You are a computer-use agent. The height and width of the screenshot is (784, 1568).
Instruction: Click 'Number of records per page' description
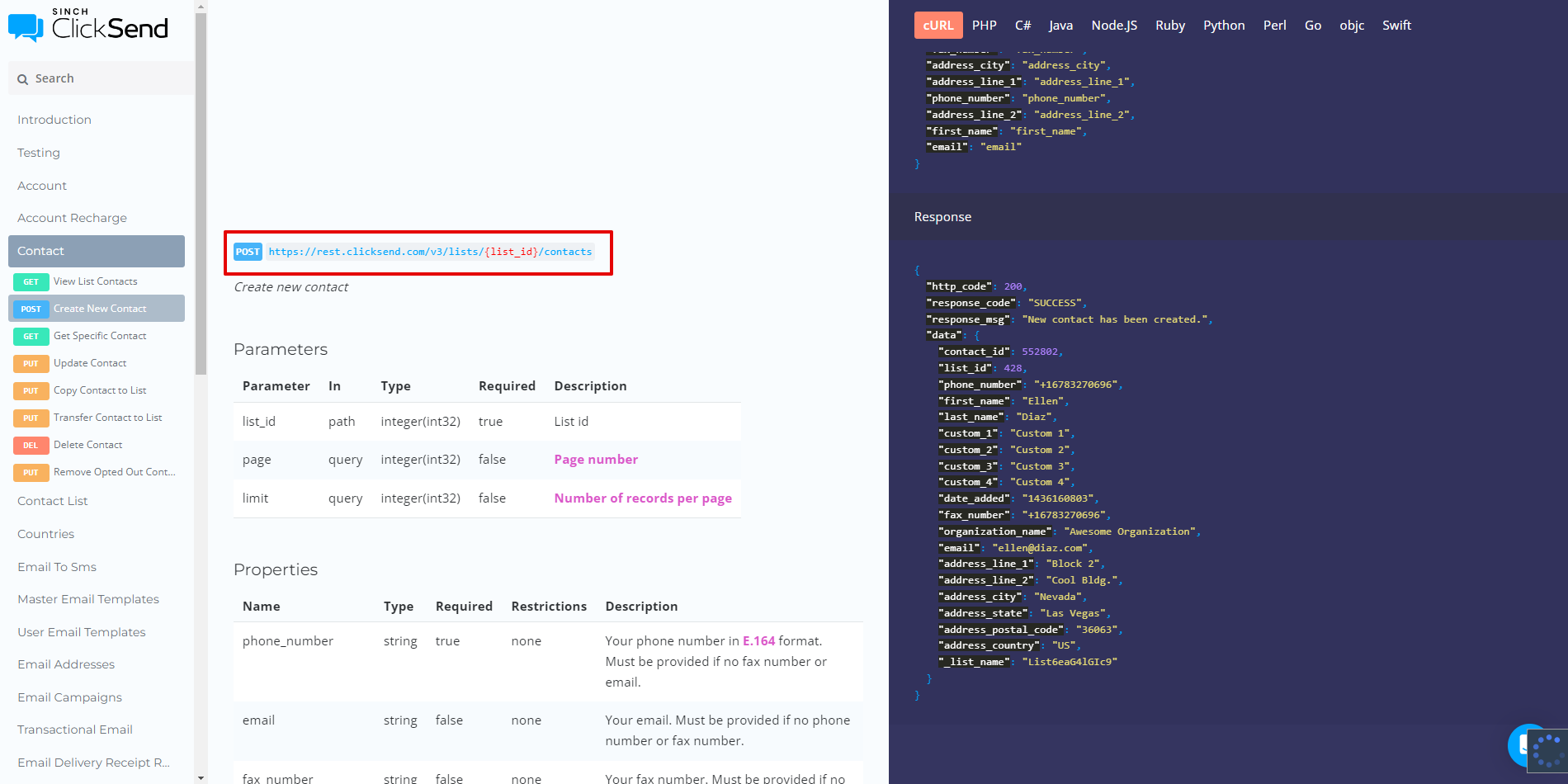pos(643,498)
